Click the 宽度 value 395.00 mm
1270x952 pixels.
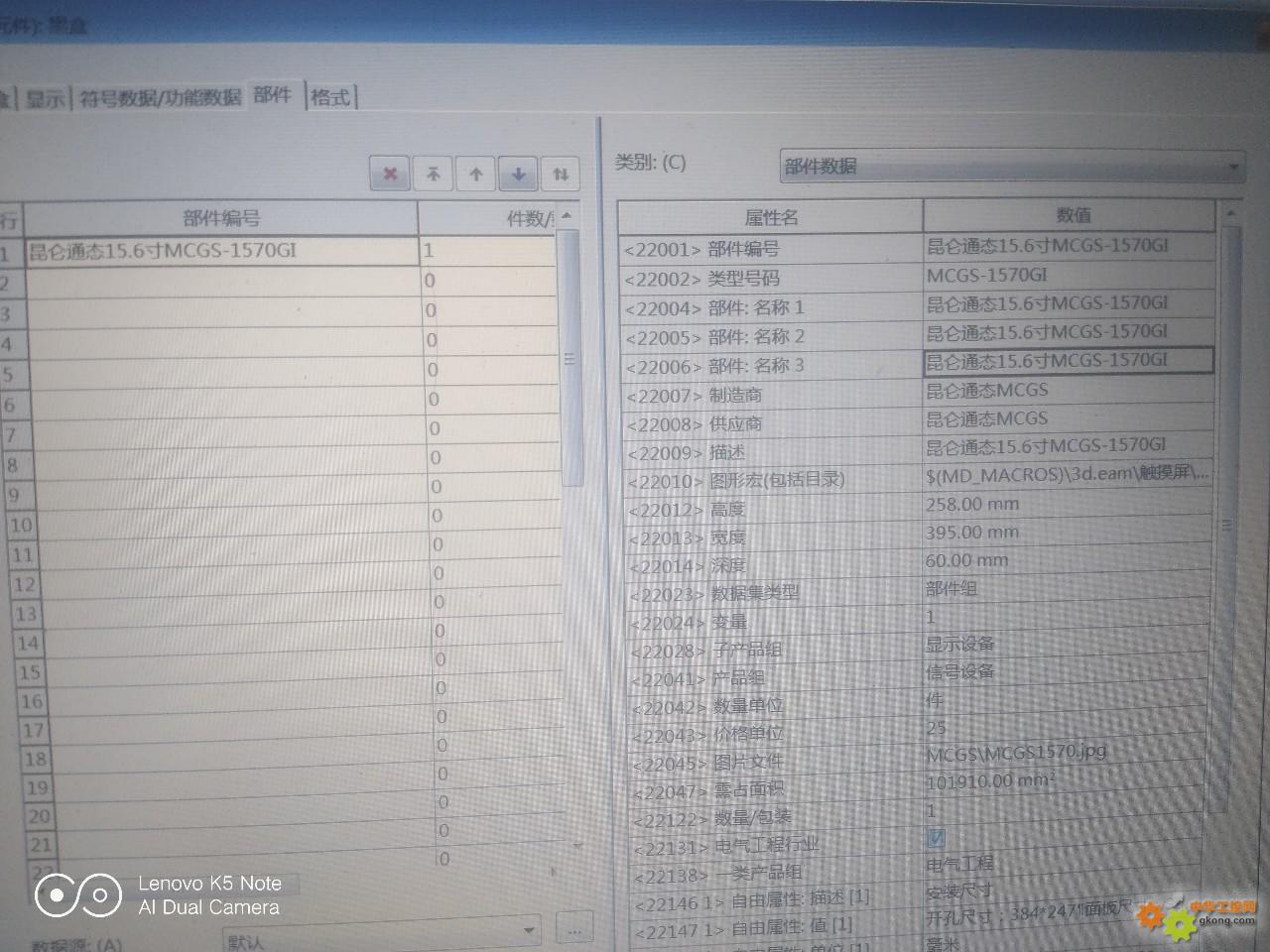point(1068,533)
